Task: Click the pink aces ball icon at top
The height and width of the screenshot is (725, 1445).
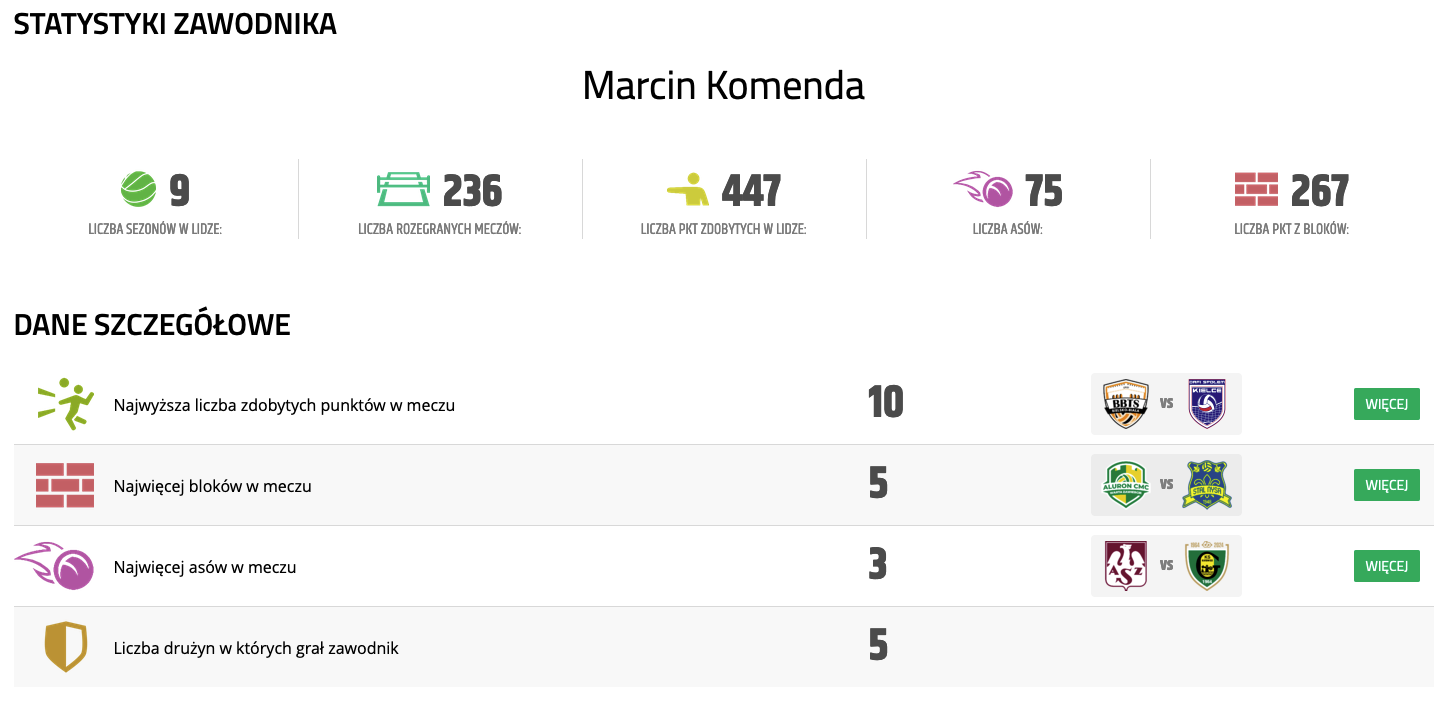Action: tap(985, 188)
